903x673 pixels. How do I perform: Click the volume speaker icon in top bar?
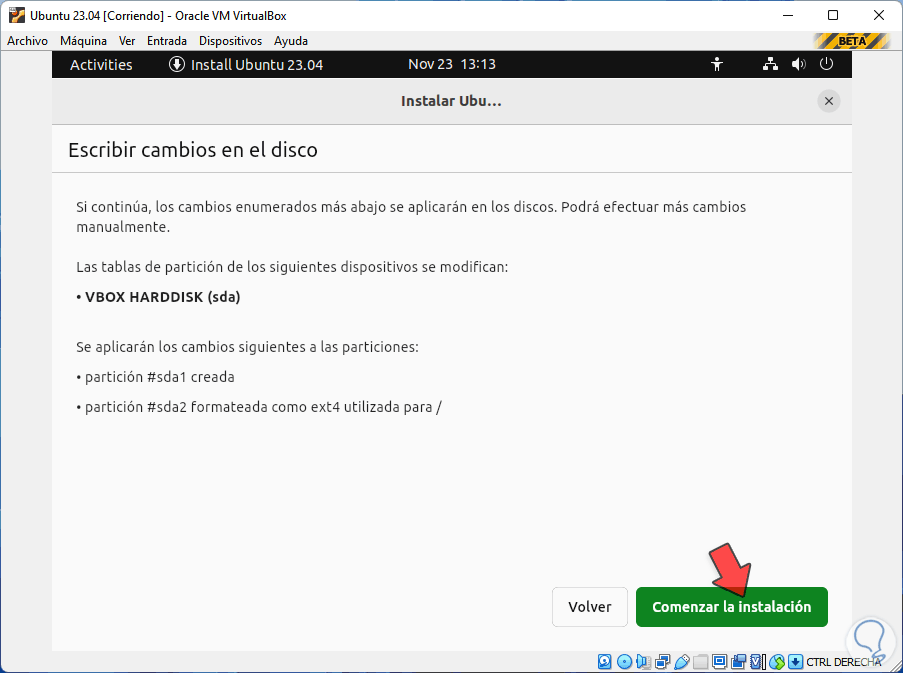798,64
